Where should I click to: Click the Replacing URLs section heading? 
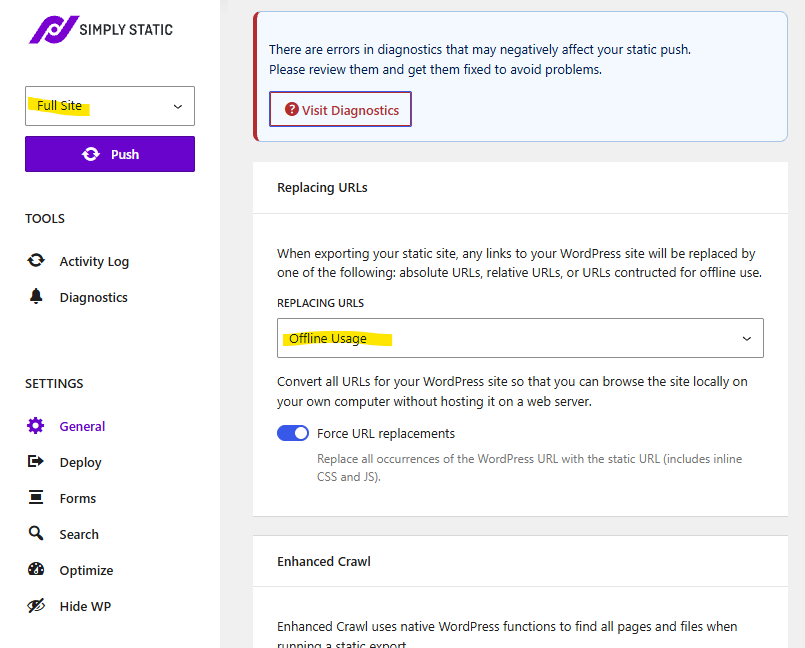[x=322, y=187]
